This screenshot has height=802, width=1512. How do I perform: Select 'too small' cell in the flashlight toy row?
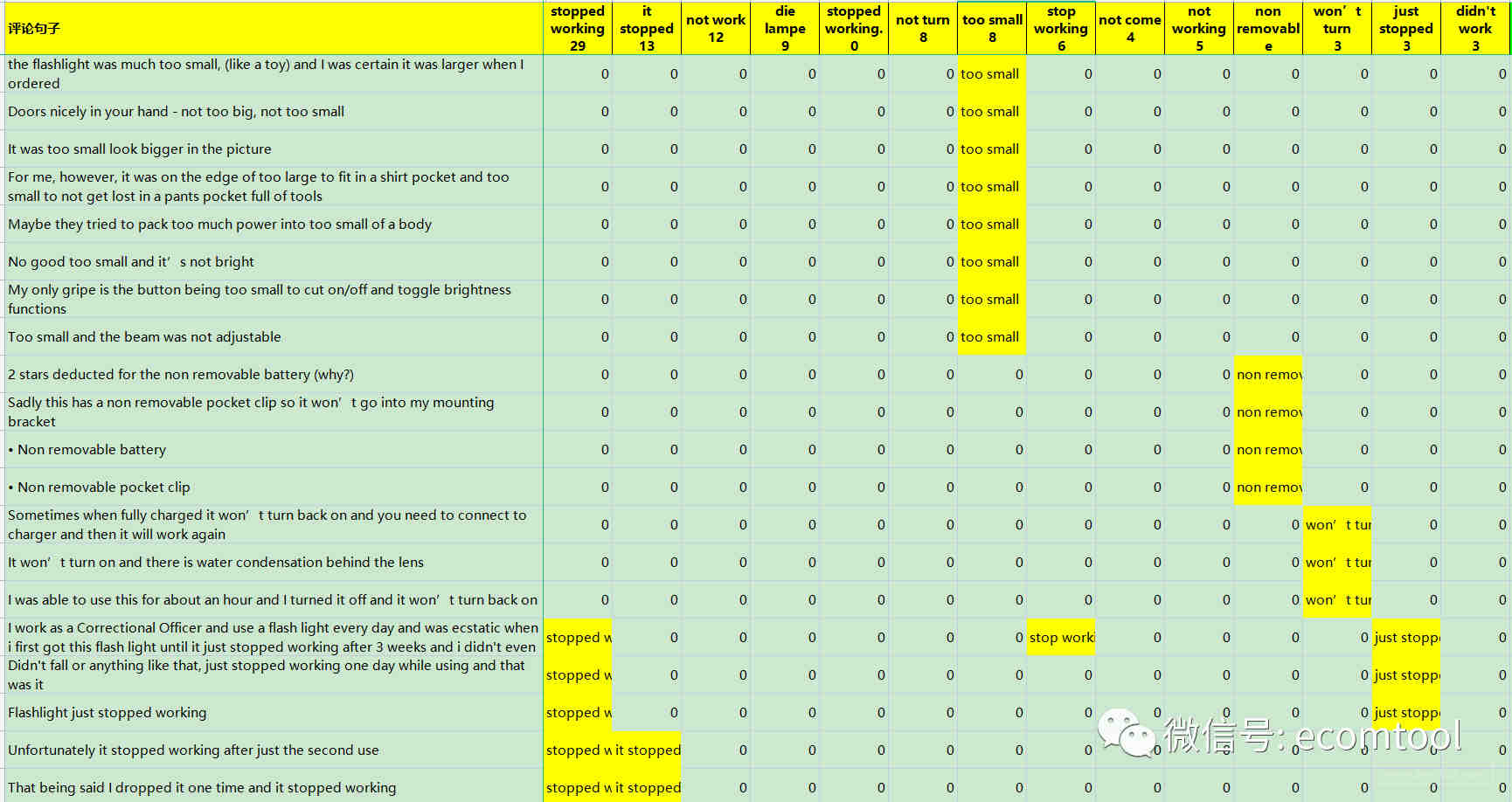[992, 73]
